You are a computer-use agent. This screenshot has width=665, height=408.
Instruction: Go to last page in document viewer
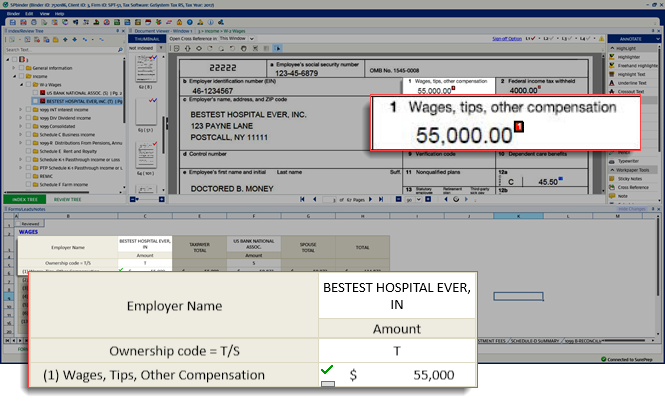click(x=381, y=199)
